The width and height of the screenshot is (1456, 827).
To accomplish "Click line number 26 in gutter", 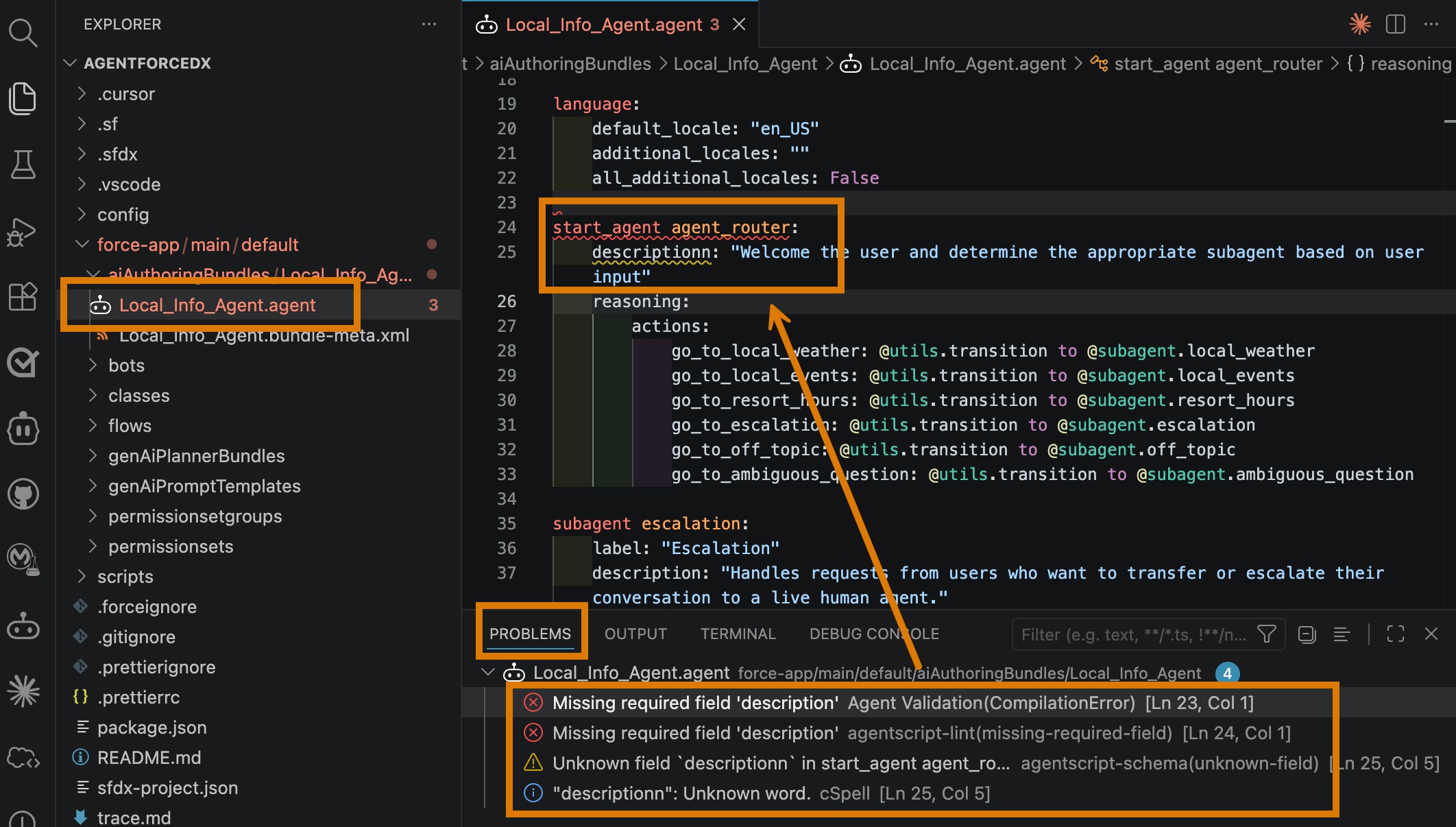I will pos(507,301).
